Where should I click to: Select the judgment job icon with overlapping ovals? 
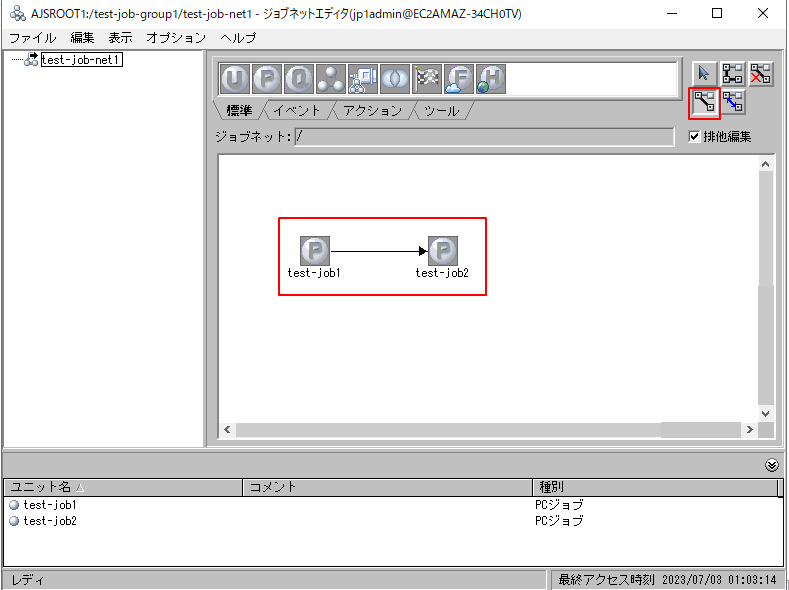(x=394, y=79)
